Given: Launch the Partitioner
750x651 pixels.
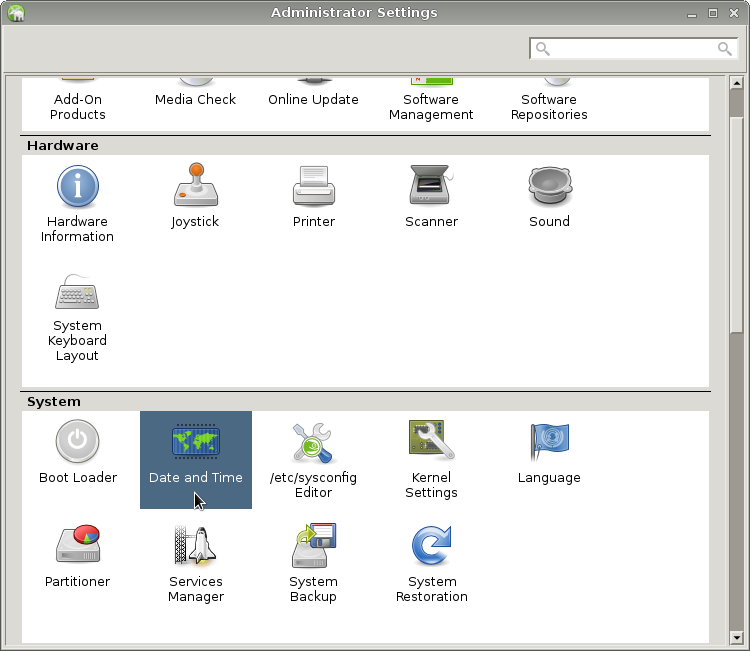Looking at the screenshot, I should pyautogui.click(x=77, y=556).
